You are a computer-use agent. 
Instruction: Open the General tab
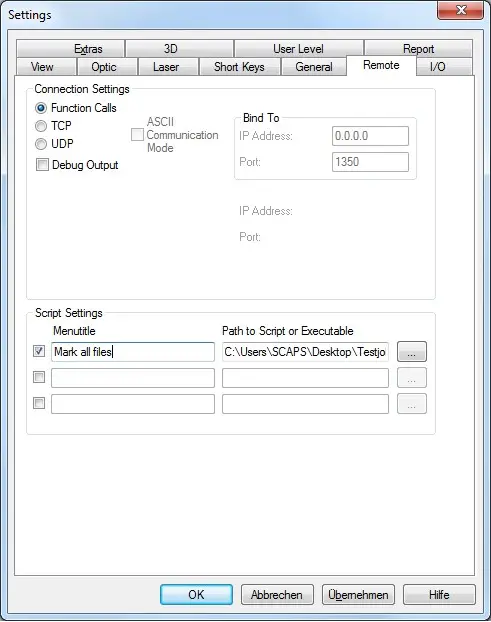click(x=313, y=67)
